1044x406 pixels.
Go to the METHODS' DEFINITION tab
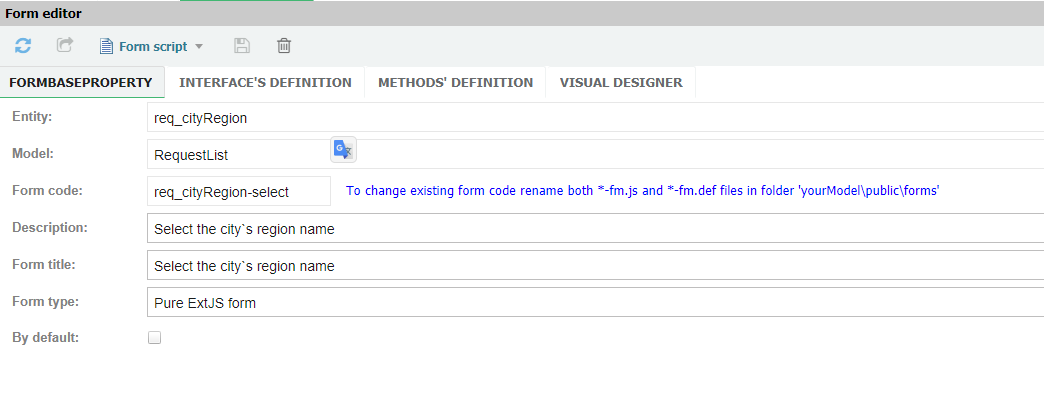pos(455,82)
